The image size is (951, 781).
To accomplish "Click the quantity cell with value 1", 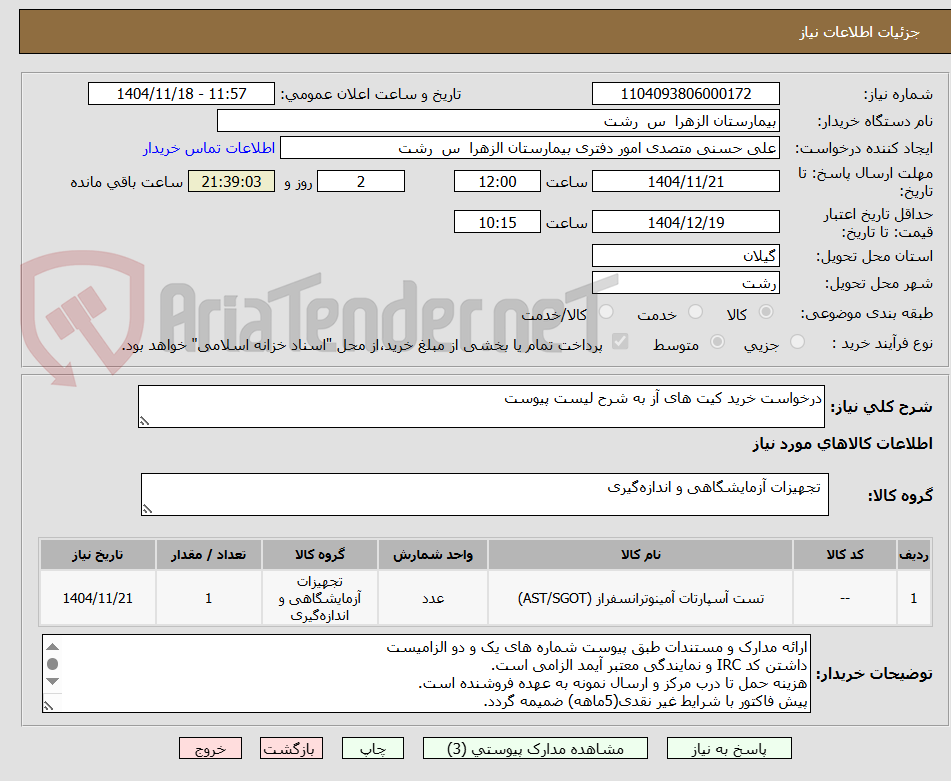I will pyautogui.click(x=209, y=598).
